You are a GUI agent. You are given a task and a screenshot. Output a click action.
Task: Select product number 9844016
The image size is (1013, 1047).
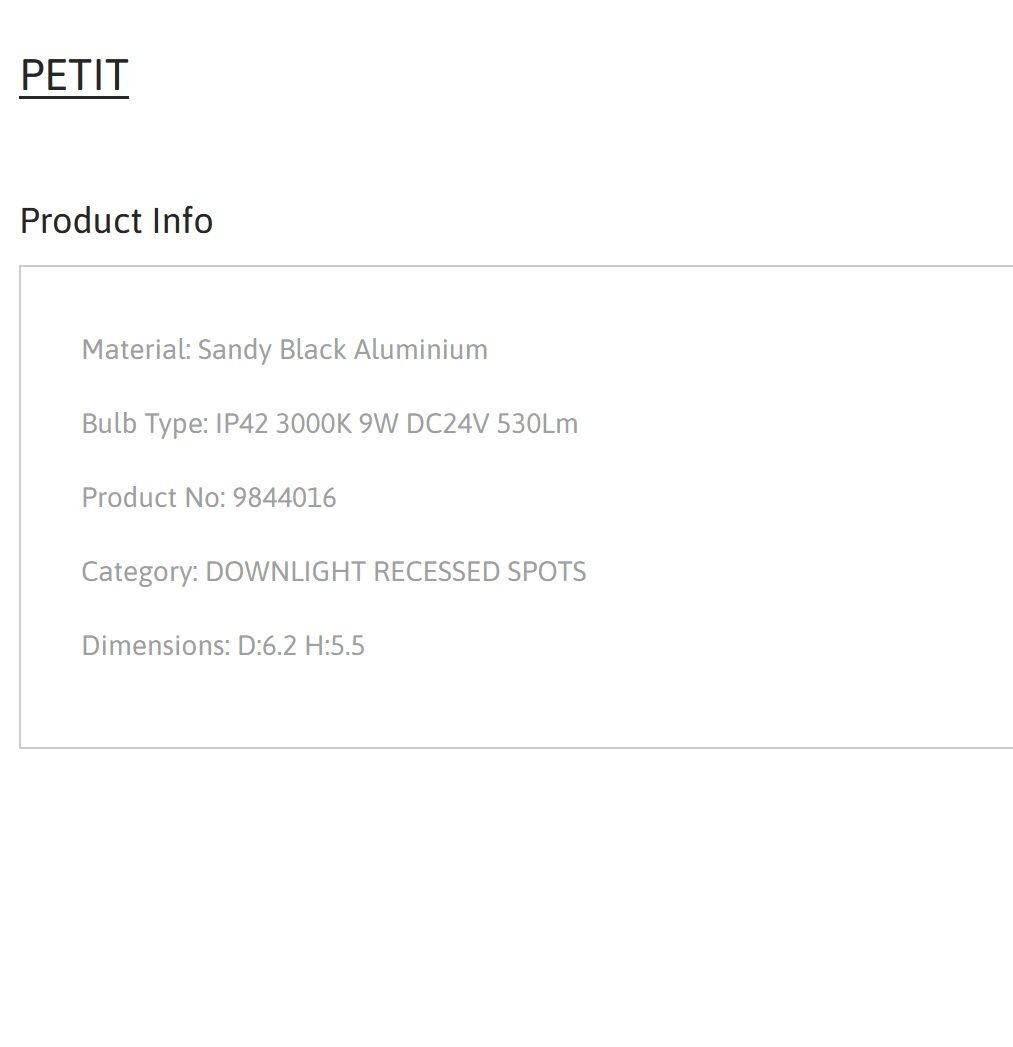click(284, 498)
